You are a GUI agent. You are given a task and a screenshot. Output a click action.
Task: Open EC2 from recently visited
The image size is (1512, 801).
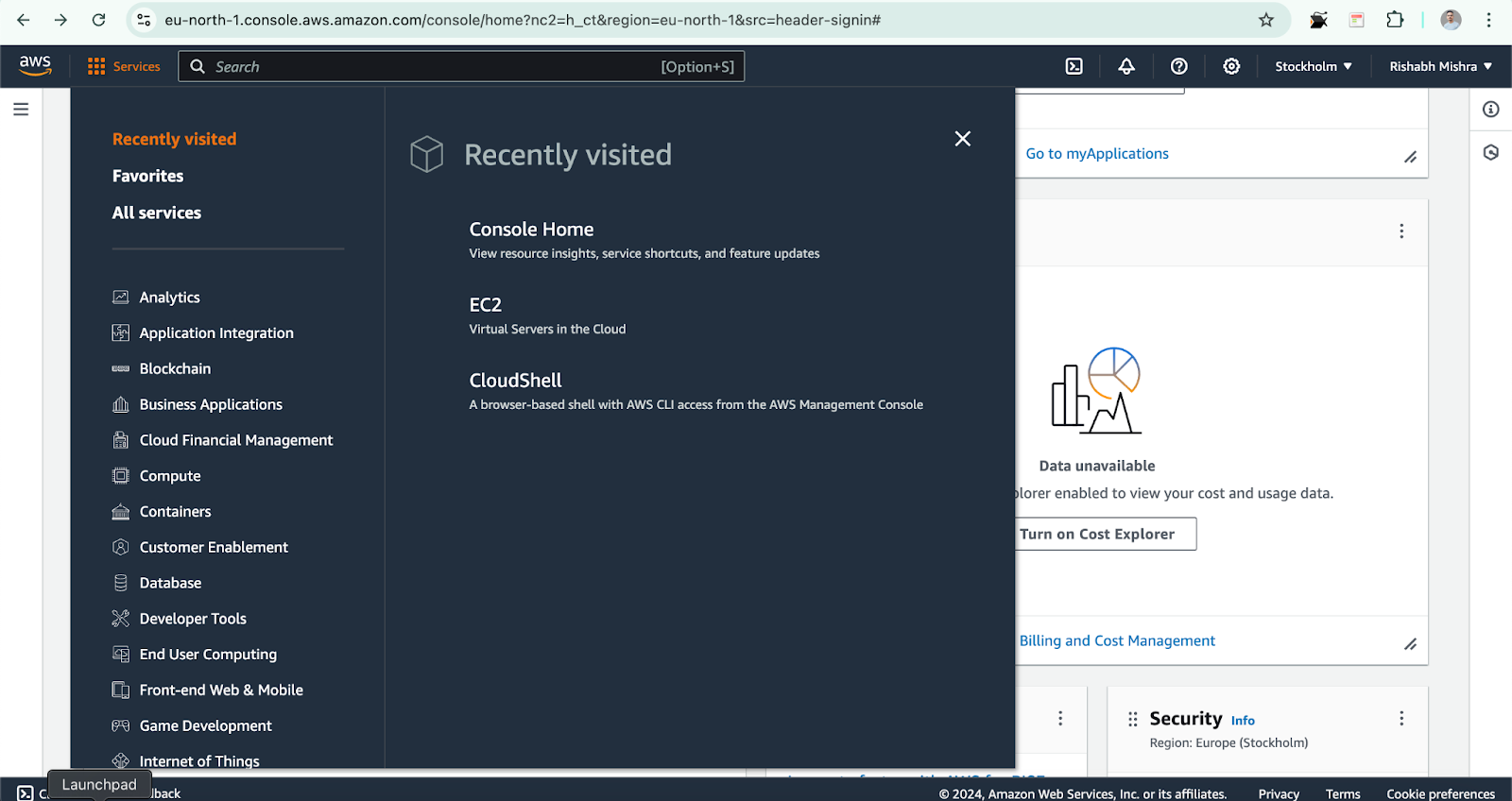[486, 305]
